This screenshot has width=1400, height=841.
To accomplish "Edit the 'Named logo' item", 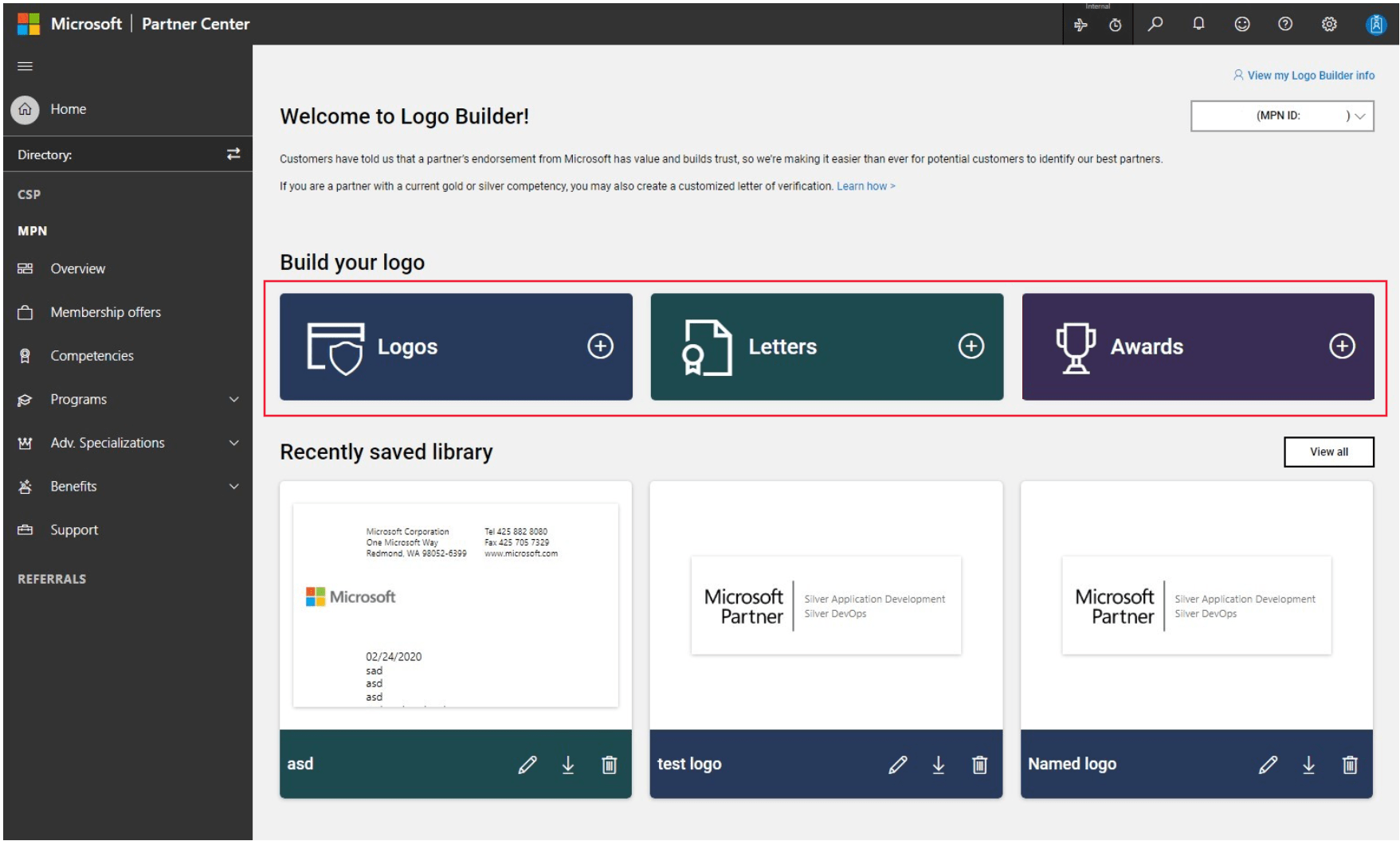I will [1269, 765].
